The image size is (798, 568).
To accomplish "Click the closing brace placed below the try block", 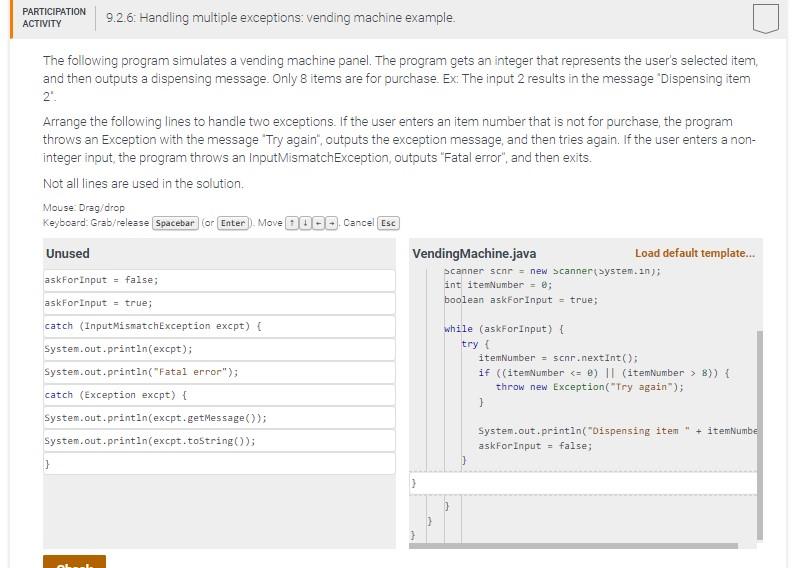I will click(583, 483).
